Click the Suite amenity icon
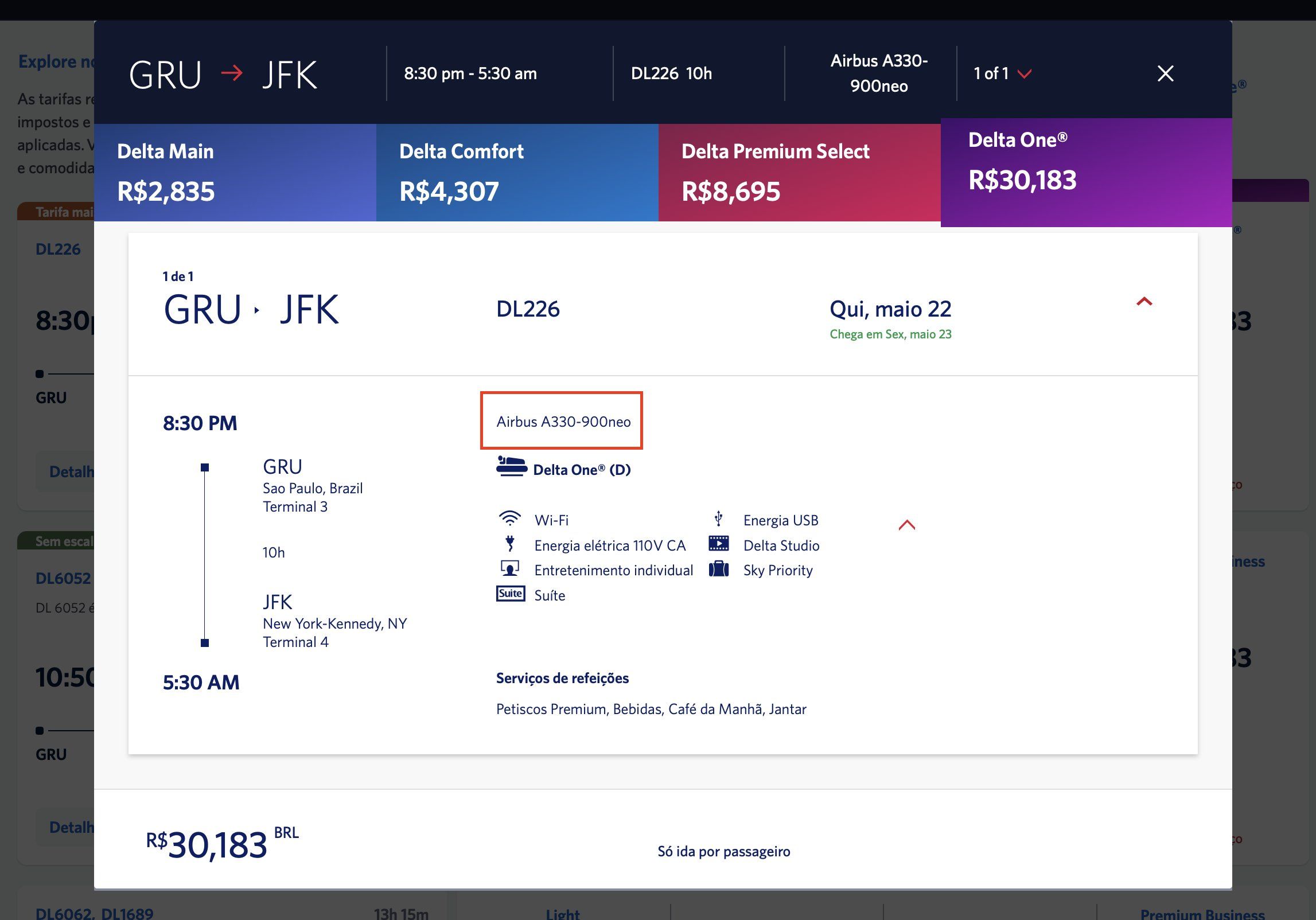1316x920 pixels. point(510,594)
